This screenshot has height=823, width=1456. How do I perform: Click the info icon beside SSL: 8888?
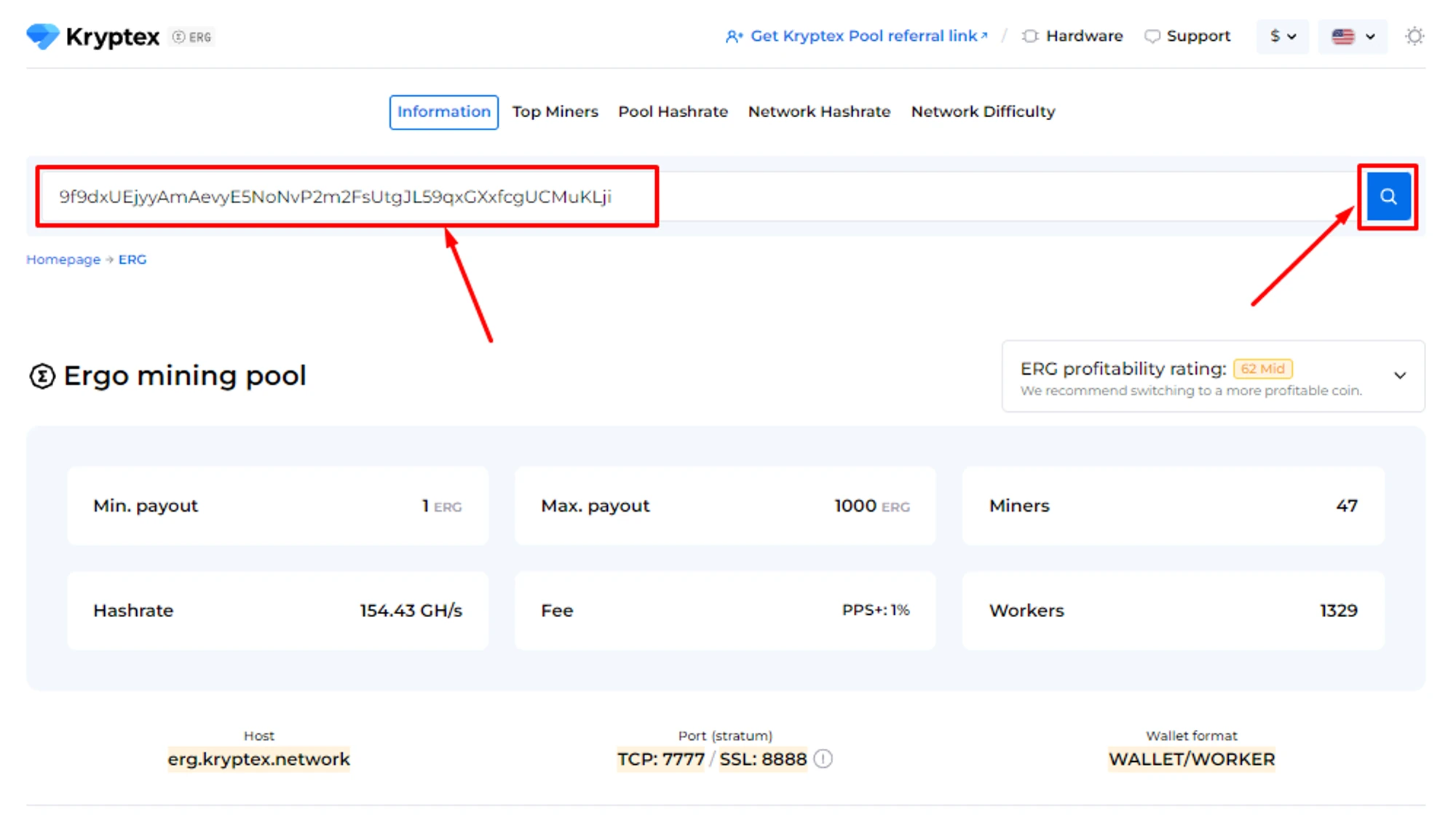tap(823, 759)
